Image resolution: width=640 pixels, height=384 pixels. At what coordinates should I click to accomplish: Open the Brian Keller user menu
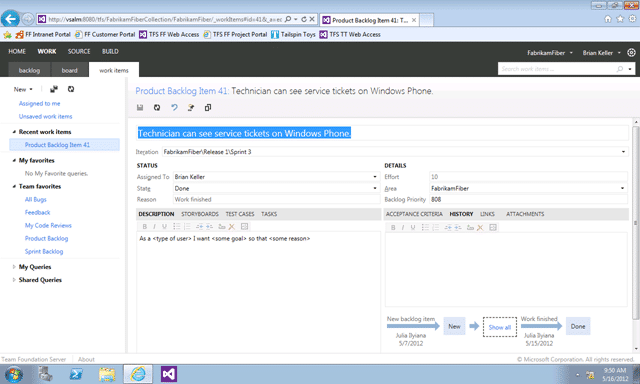pos(601,53)
